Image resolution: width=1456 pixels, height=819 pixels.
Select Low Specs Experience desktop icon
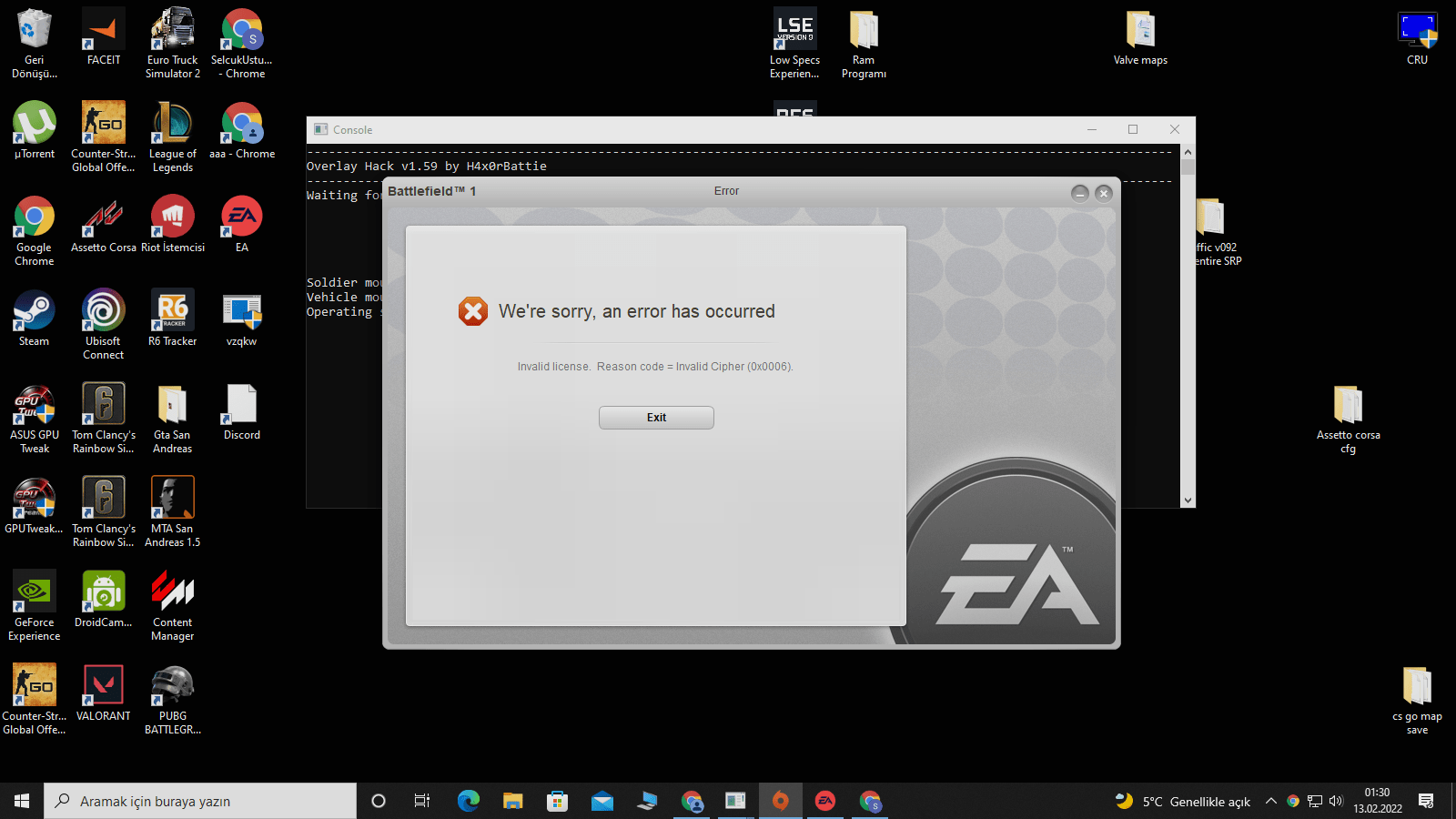795,43
